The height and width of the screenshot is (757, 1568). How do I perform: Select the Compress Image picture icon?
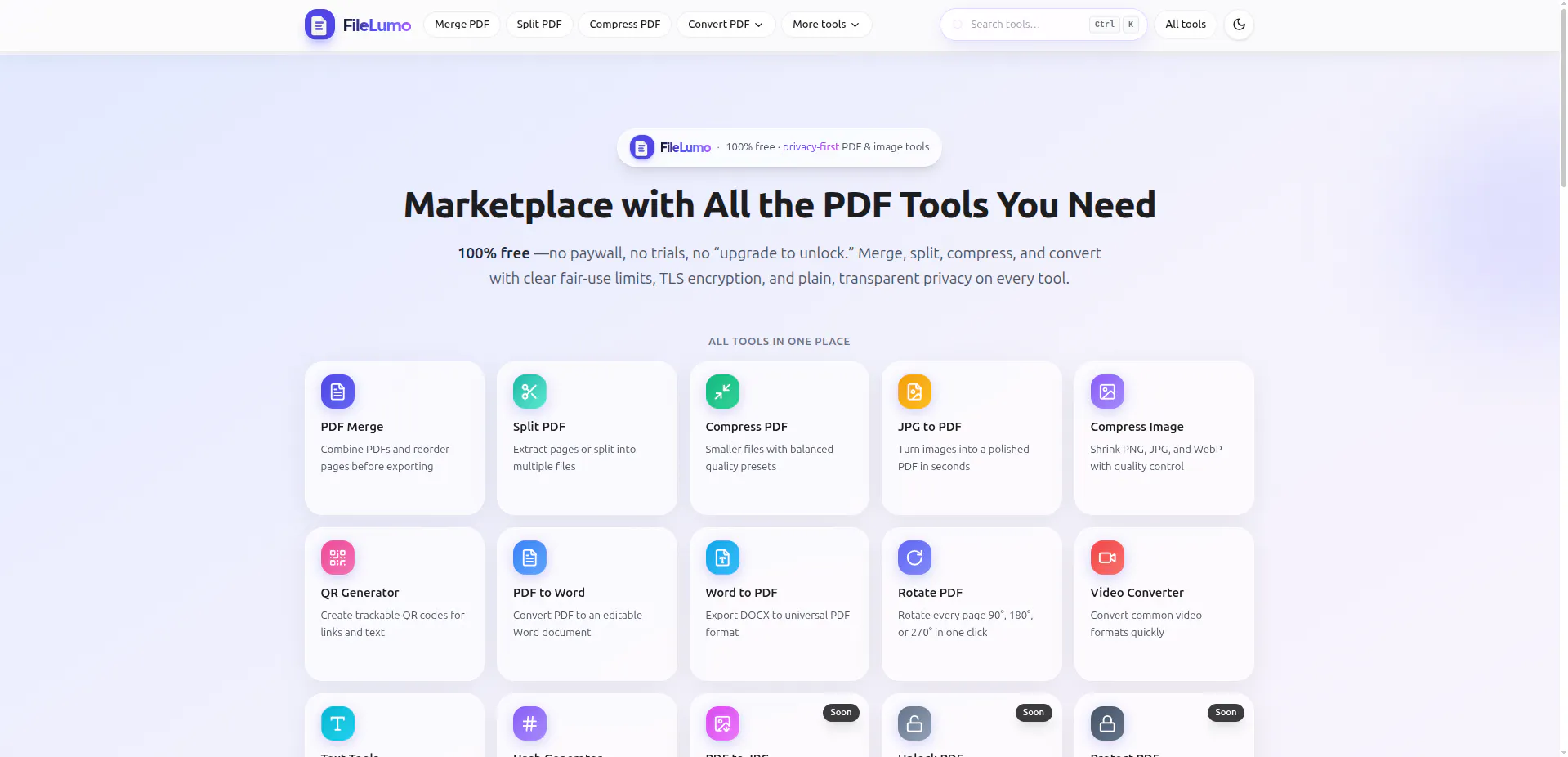1107,392
